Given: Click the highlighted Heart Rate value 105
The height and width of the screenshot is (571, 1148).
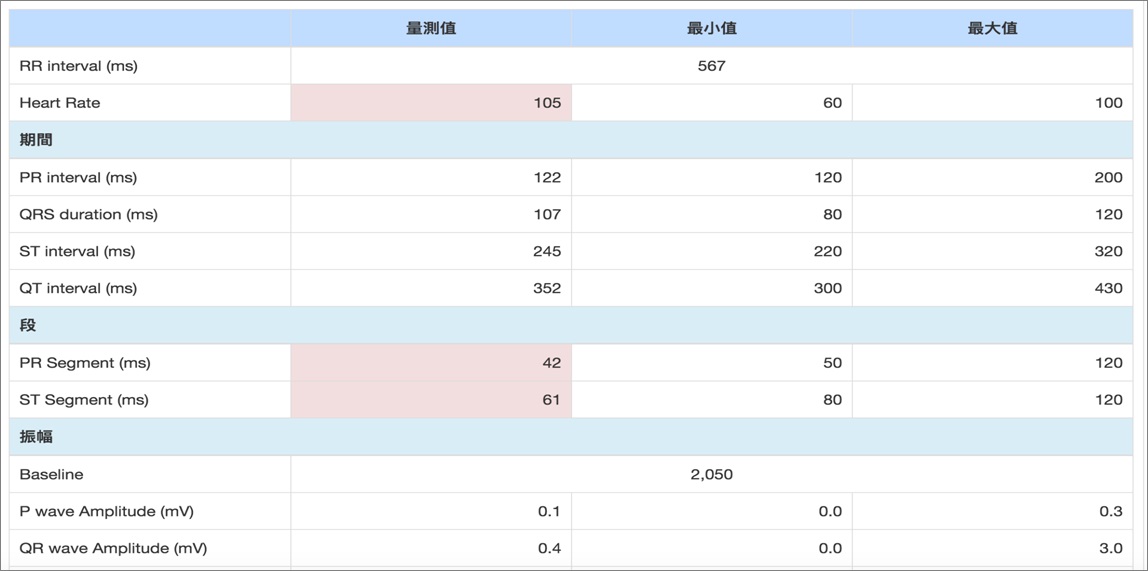Looking at the screenshot, I should click(547, 103).
